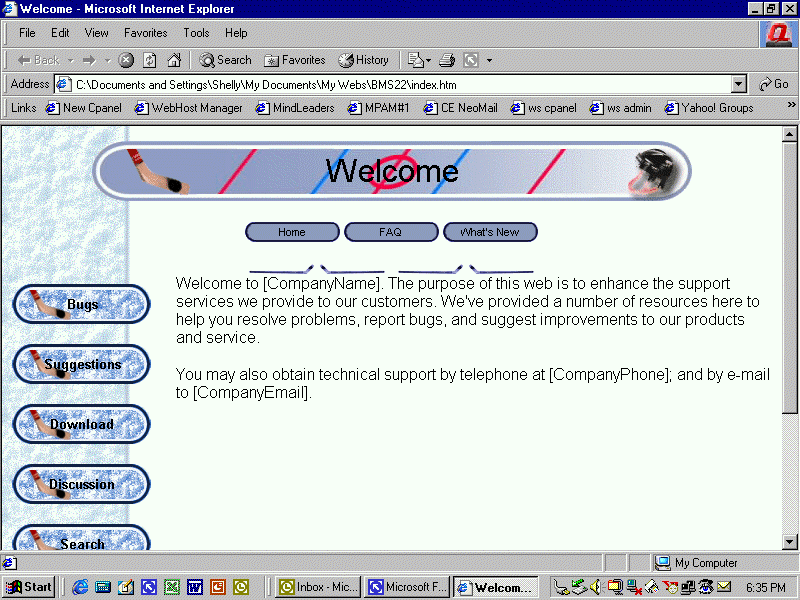Open the View menu
800x600 pixels.
point(96,33)
